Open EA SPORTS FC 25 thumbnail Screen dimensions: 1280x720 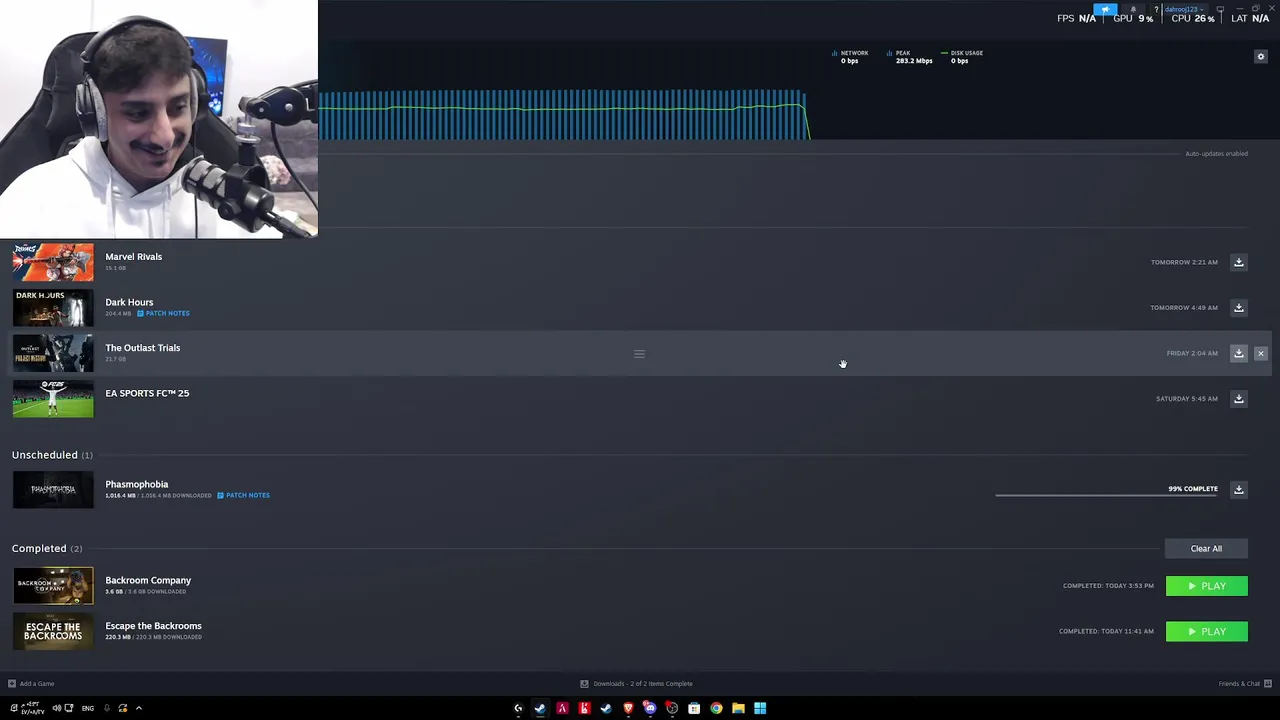coord(53,399)
